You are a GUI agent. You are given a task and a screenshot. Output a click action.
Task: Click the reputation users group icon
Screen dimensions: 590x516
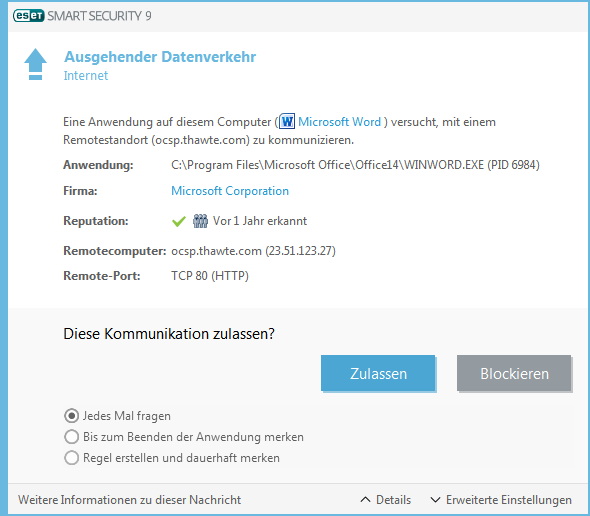[200, 221]
